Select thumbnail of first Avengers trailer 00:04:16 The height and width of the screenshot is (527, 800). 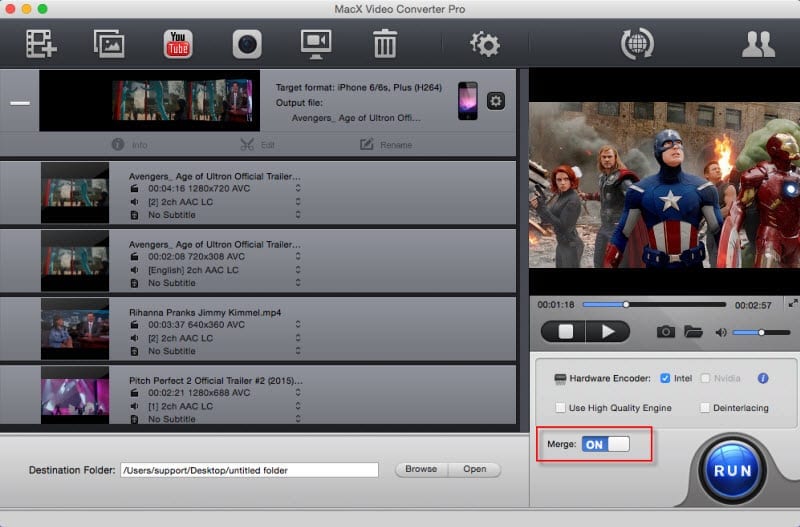click(x=75, y=192)
